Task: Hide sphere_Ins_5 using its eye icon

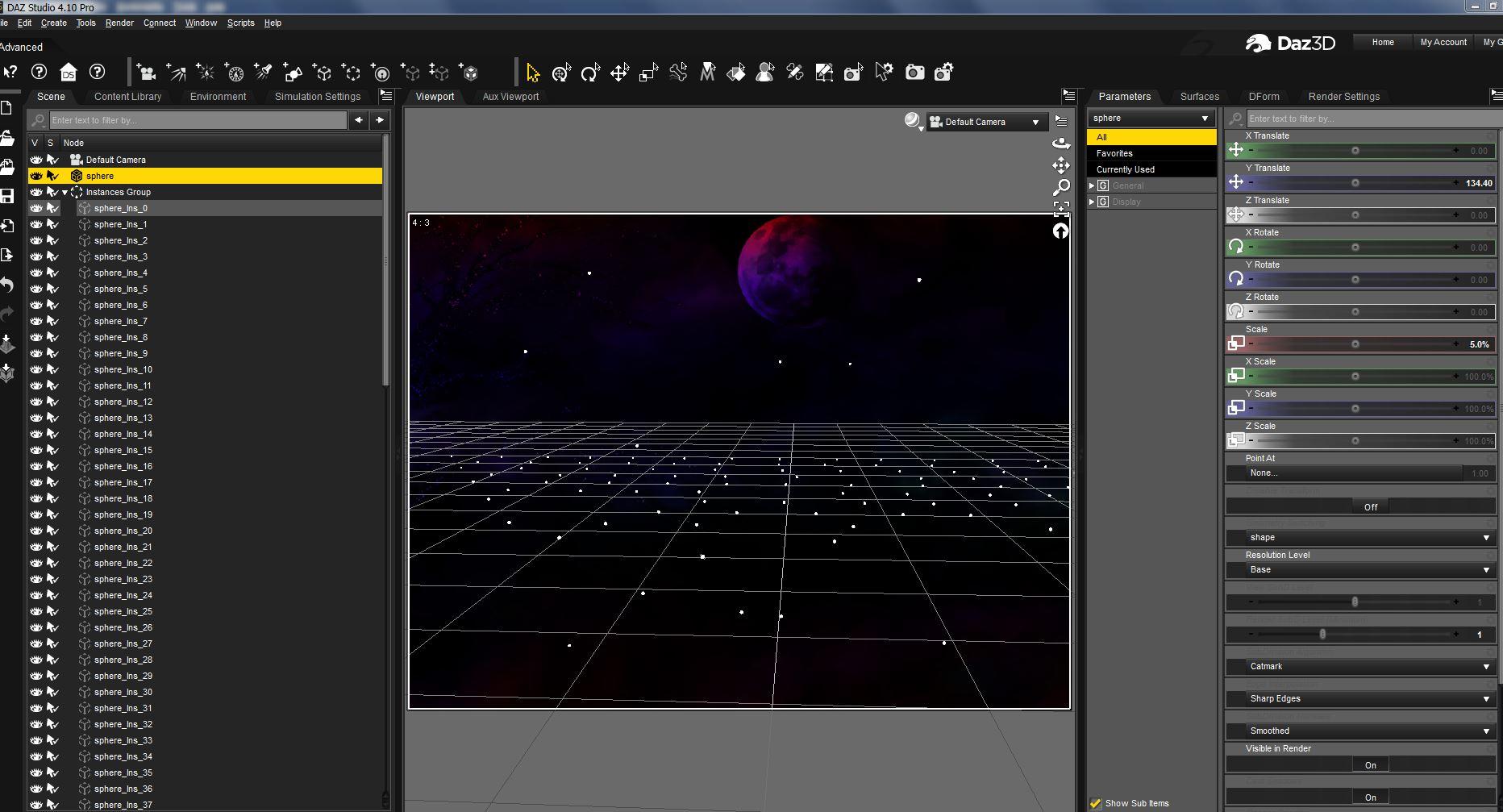Action: (36, 289)
